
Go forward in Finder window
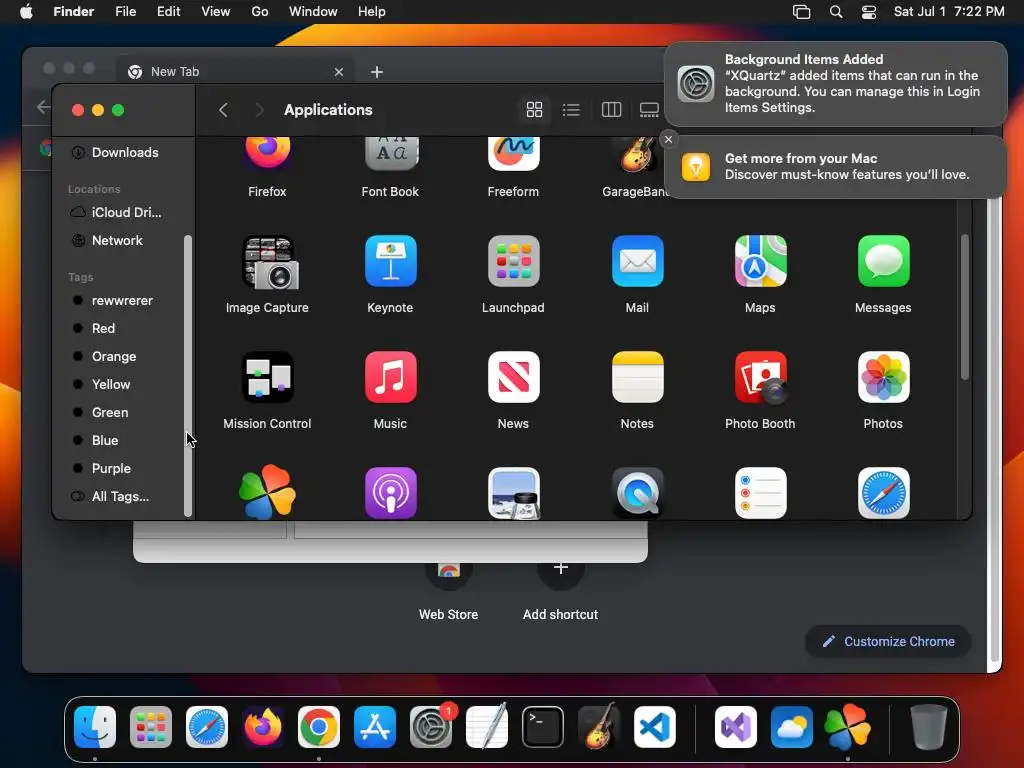259,110
